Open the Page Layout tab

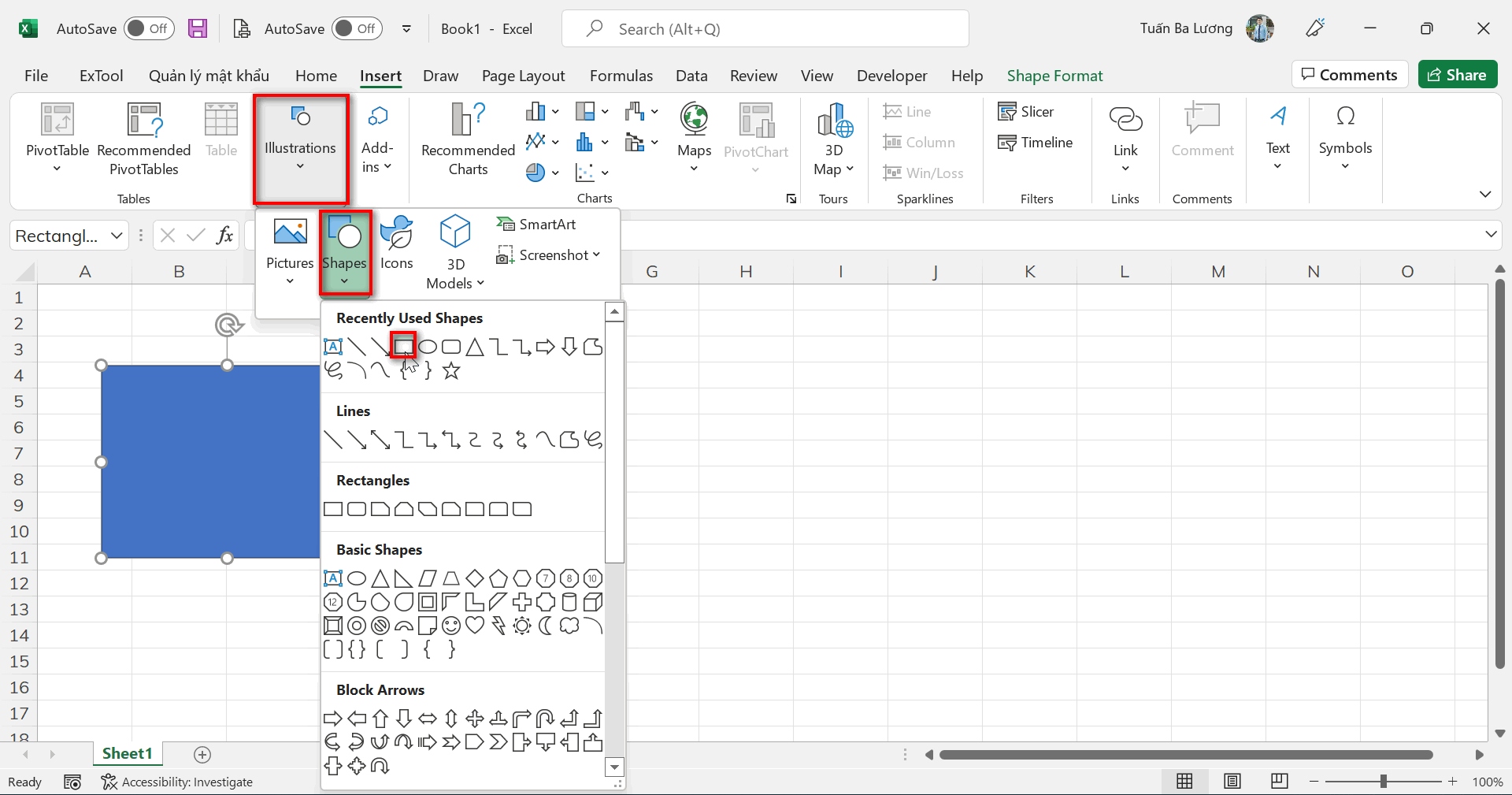pos(523,76)
